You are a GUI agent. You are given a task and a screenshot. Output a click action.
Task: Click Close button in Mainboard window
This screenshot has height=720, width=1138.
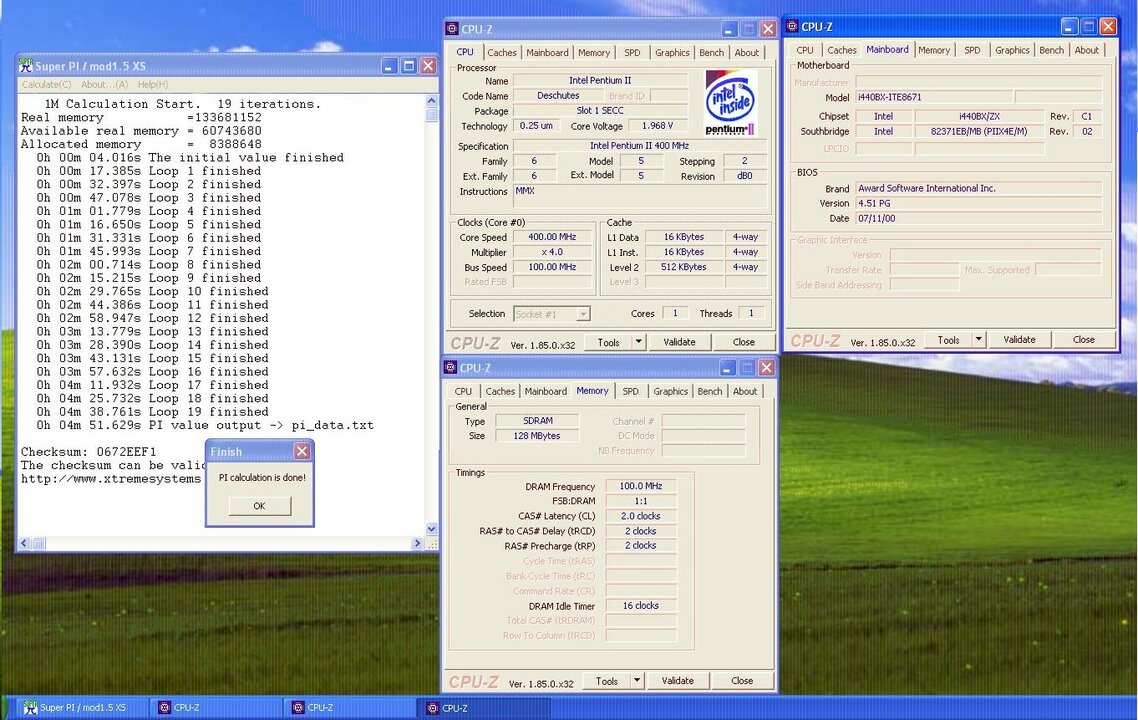tap(1084, 340)
